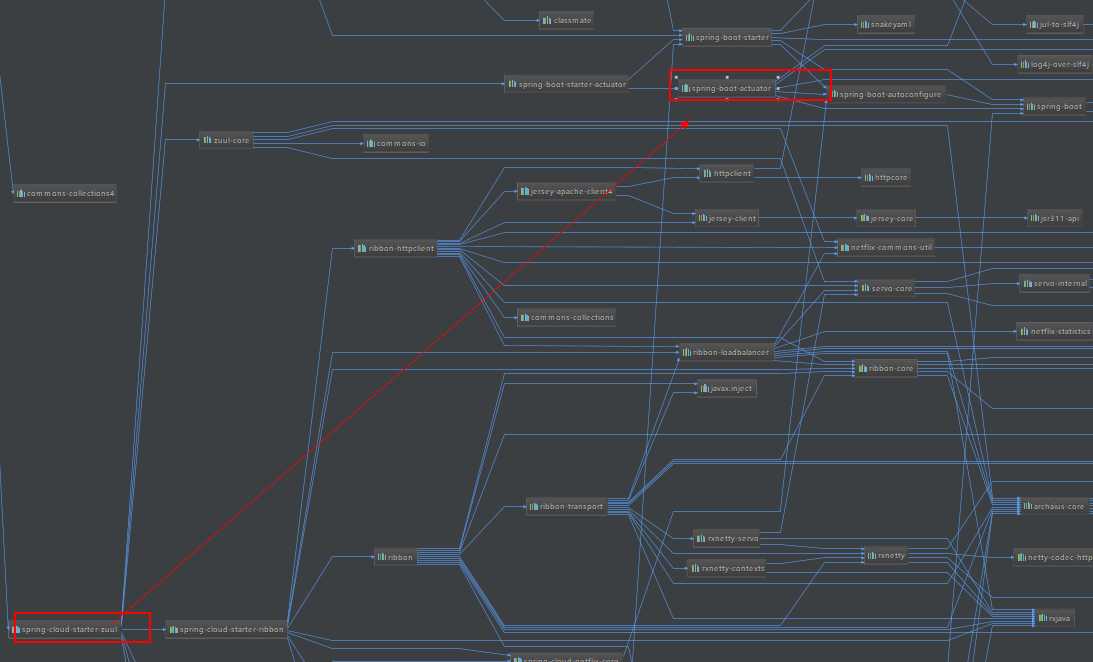Click the rxnetty-servo library icon
The width and height of the screenshot is (1093, 662).
(701, 538)
